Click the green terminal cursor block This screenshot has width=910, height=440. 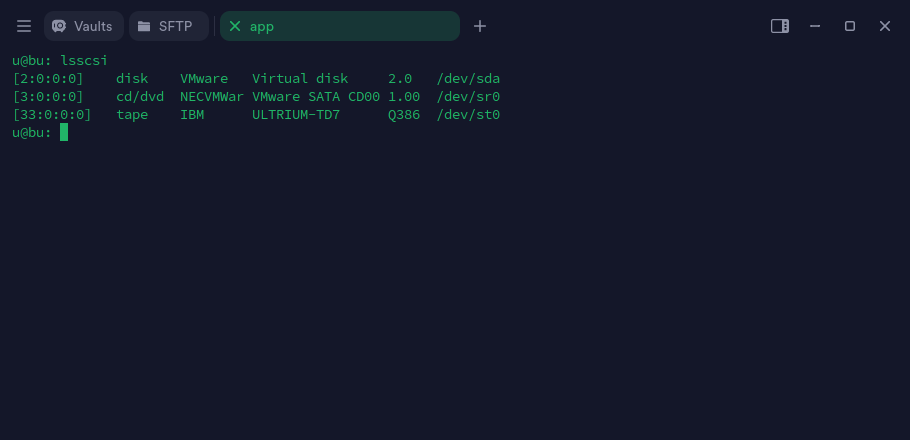64,132
